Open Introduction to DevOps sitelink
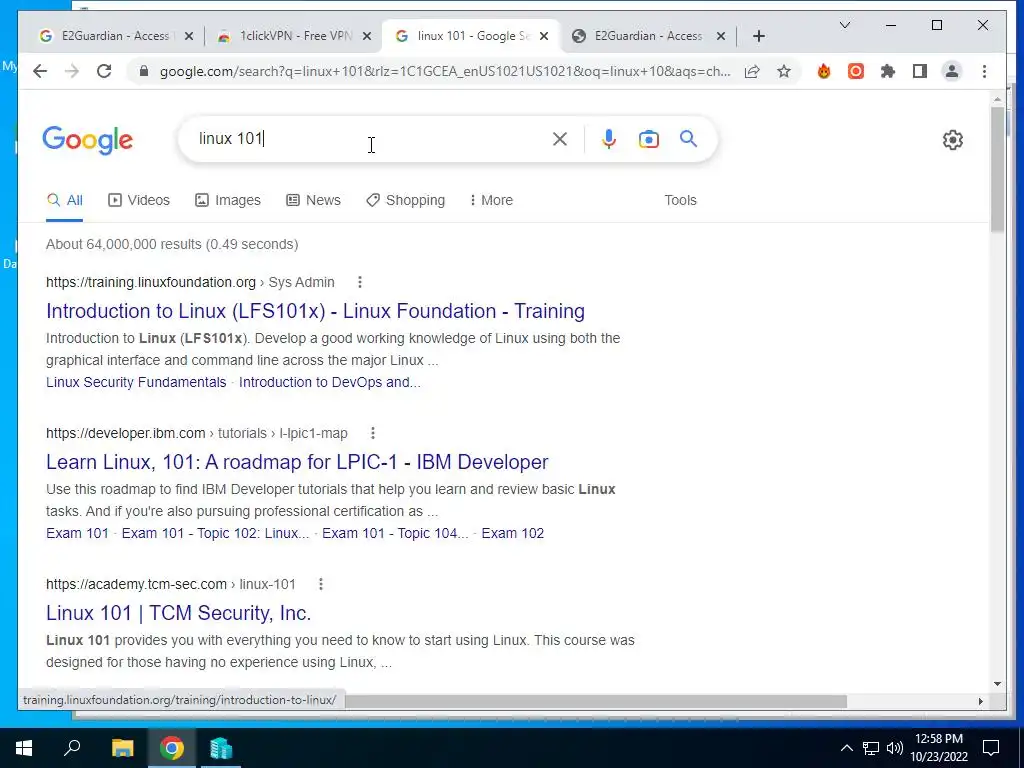Image resolution: width=1024 pixels, height=768 pixels. [330, 382]
